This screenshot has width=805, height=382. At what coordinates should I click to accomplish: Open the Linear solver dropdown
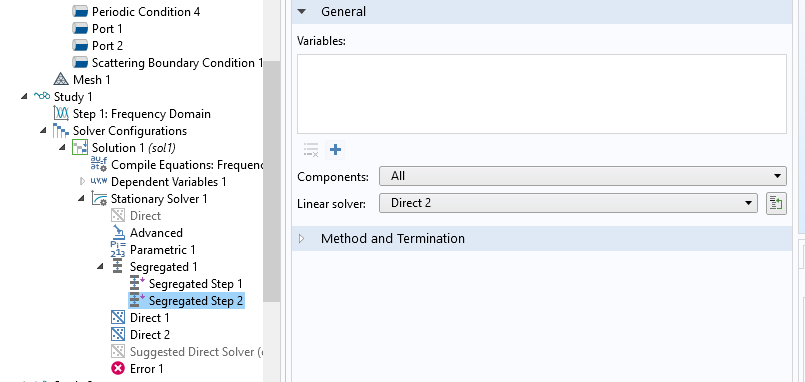click(x=568, y=203)
